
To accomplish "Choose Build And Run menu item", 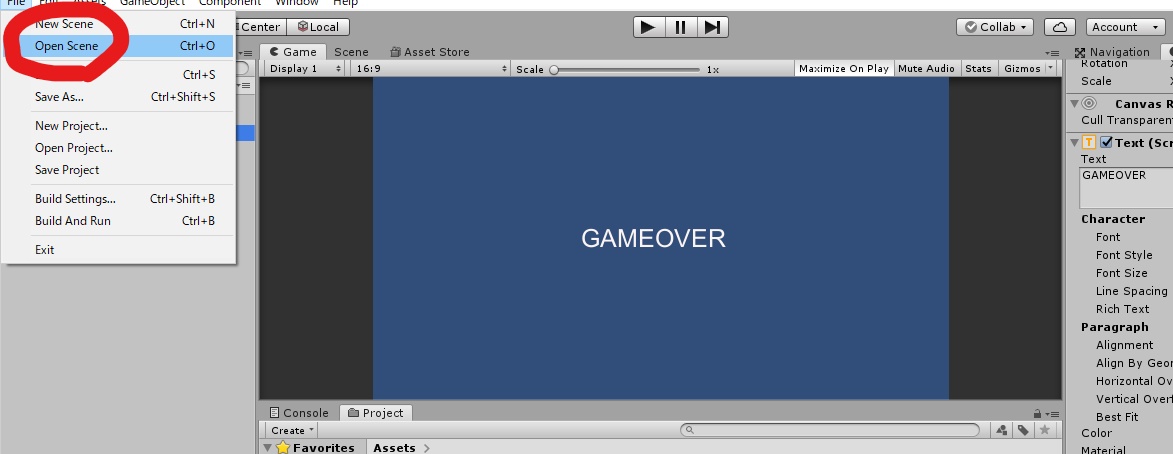I will (118, 221).
